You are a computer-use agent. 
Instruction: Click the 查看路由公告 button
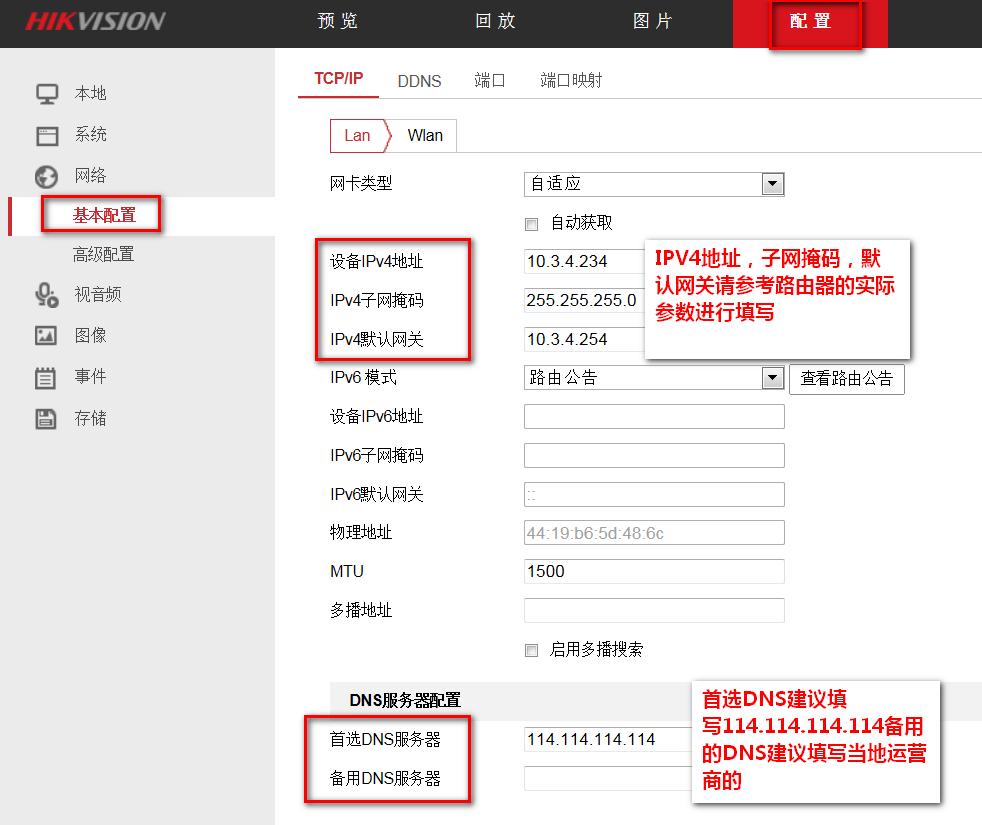coord(847,379)
